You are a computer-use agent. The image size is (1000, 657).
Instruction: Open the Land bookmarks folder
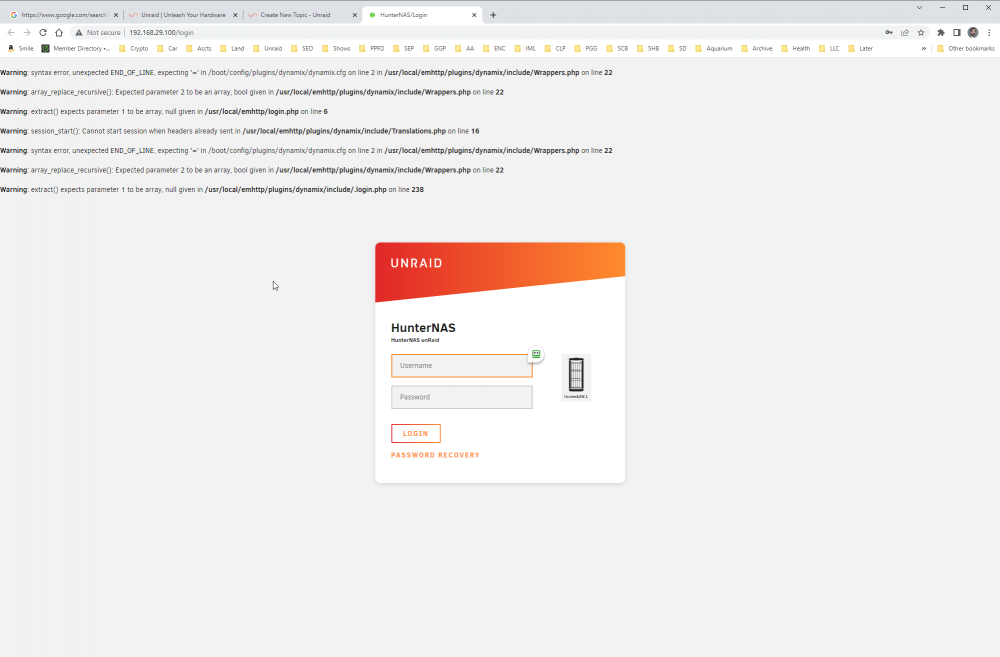232,48
